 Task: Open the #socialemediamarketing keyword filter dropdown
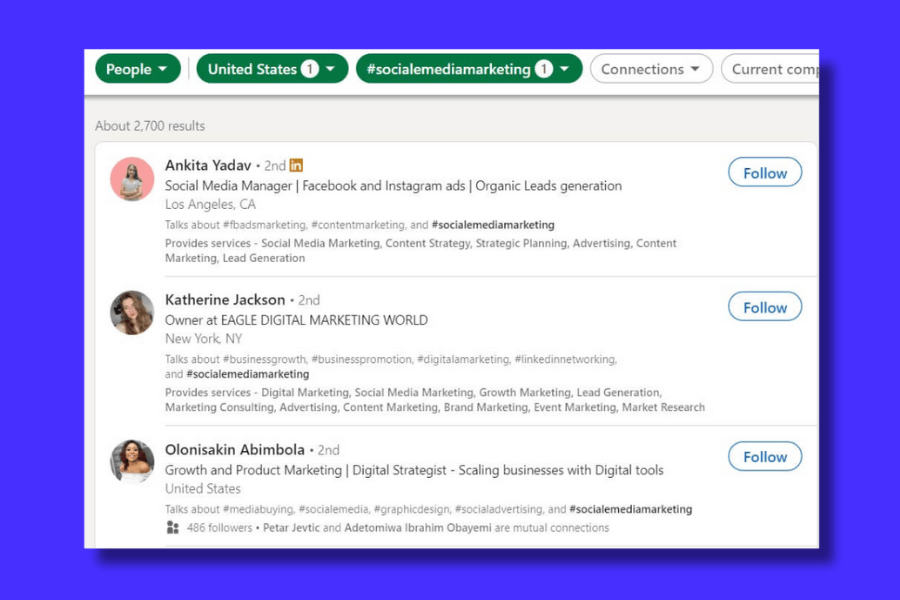tap(468, 68)
